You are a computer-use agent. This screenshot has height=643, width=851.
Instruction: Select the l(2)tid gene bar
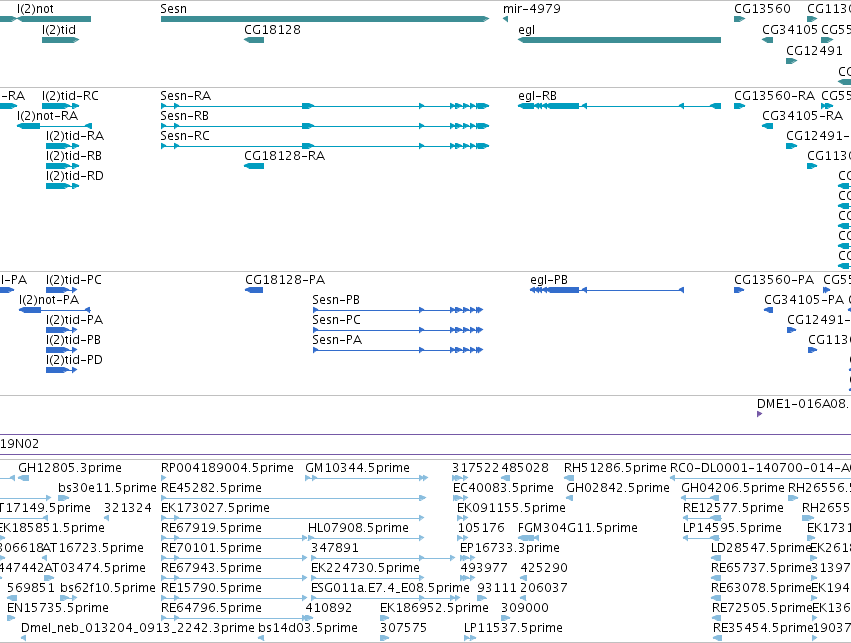pyautogui.click(x=60, y=40)
